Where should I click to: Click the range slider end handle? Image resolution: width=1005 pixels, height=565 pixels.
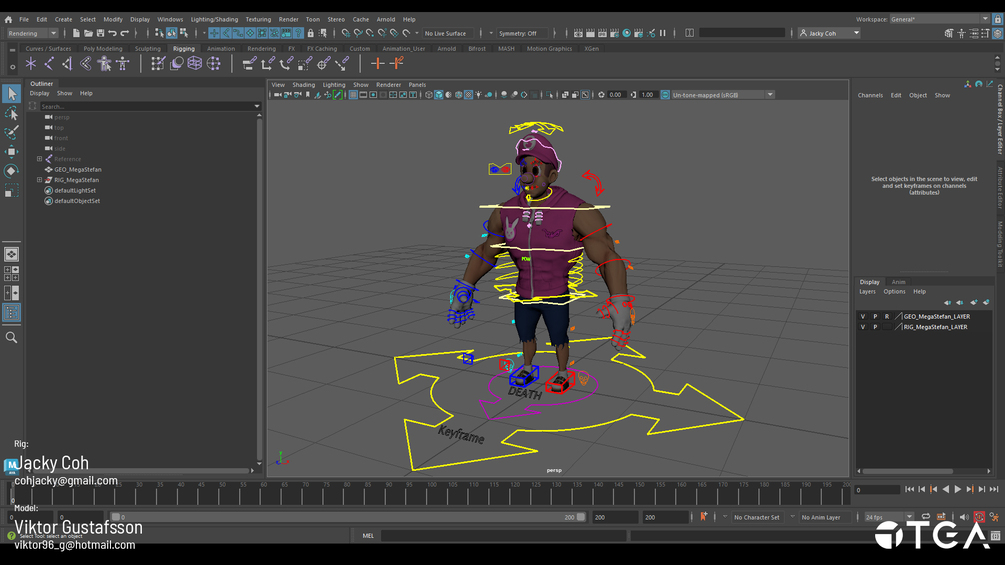581,517
